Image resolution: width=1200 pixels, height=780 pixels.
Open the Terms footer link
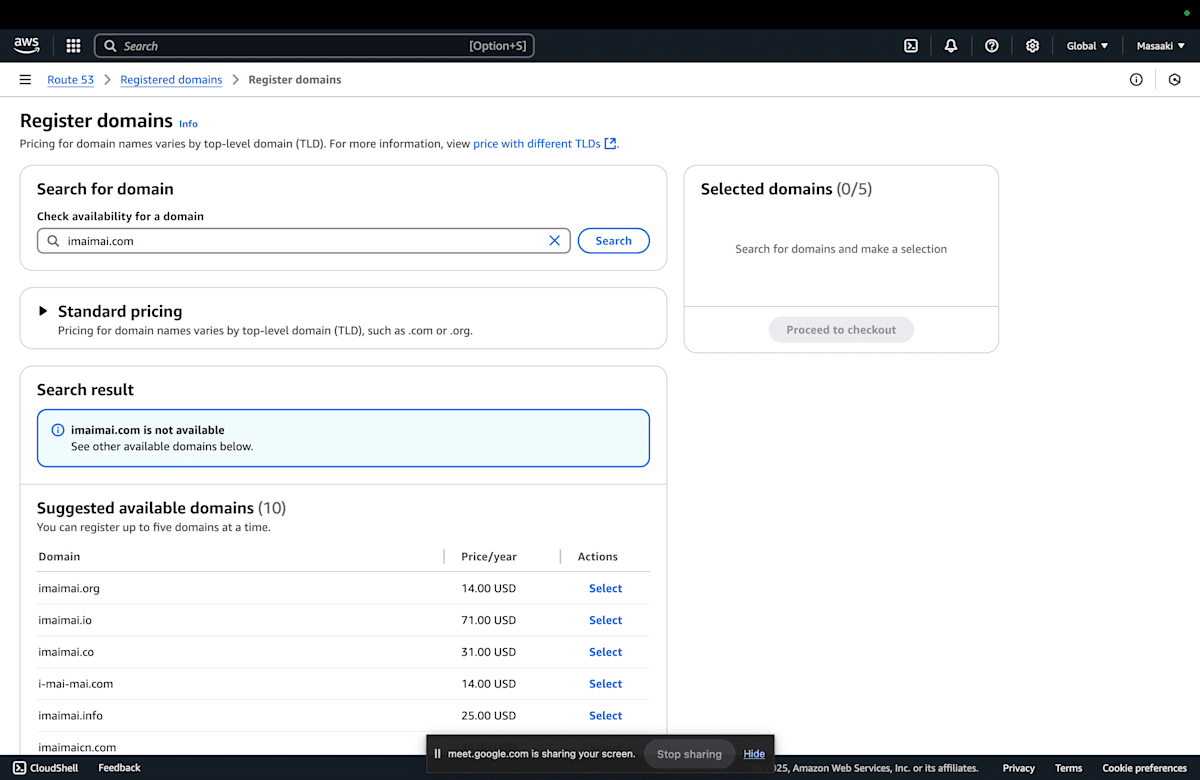coord(1068,768)
